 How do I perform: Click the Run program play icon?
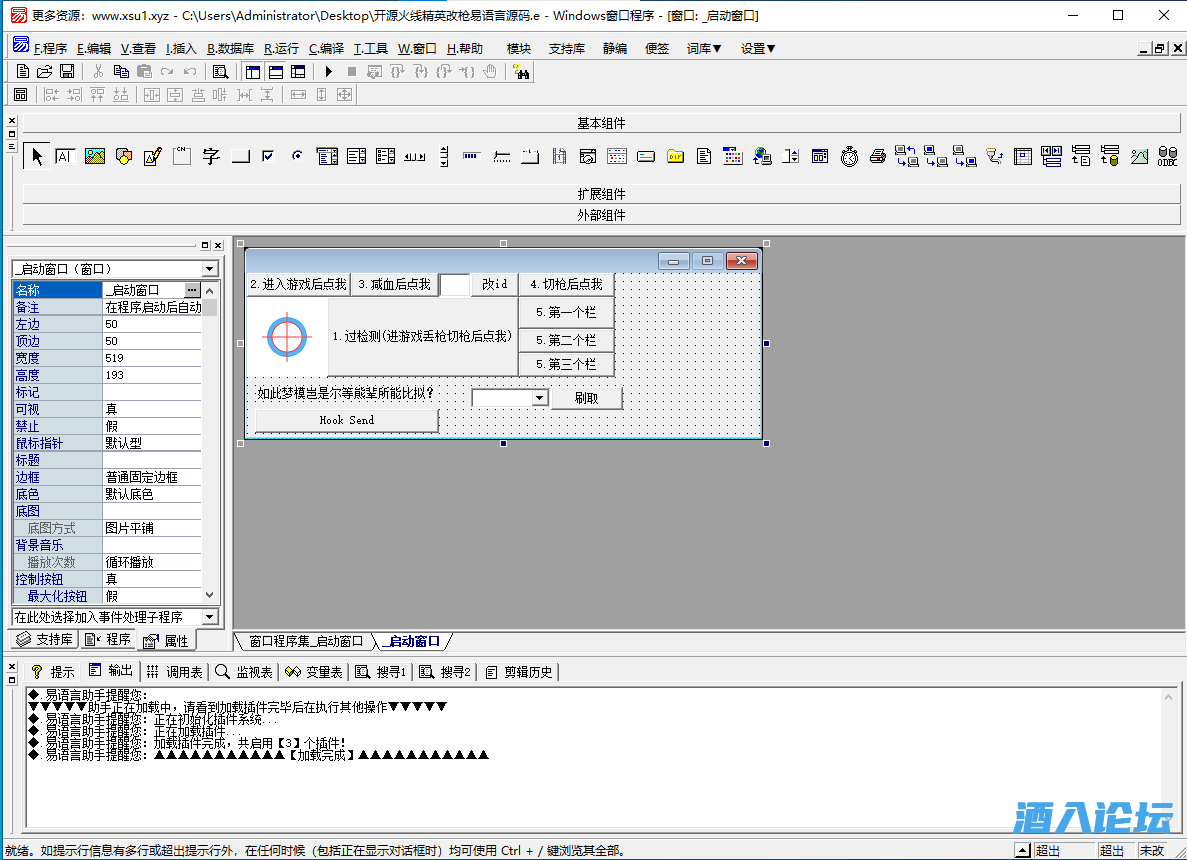(328, 72)
